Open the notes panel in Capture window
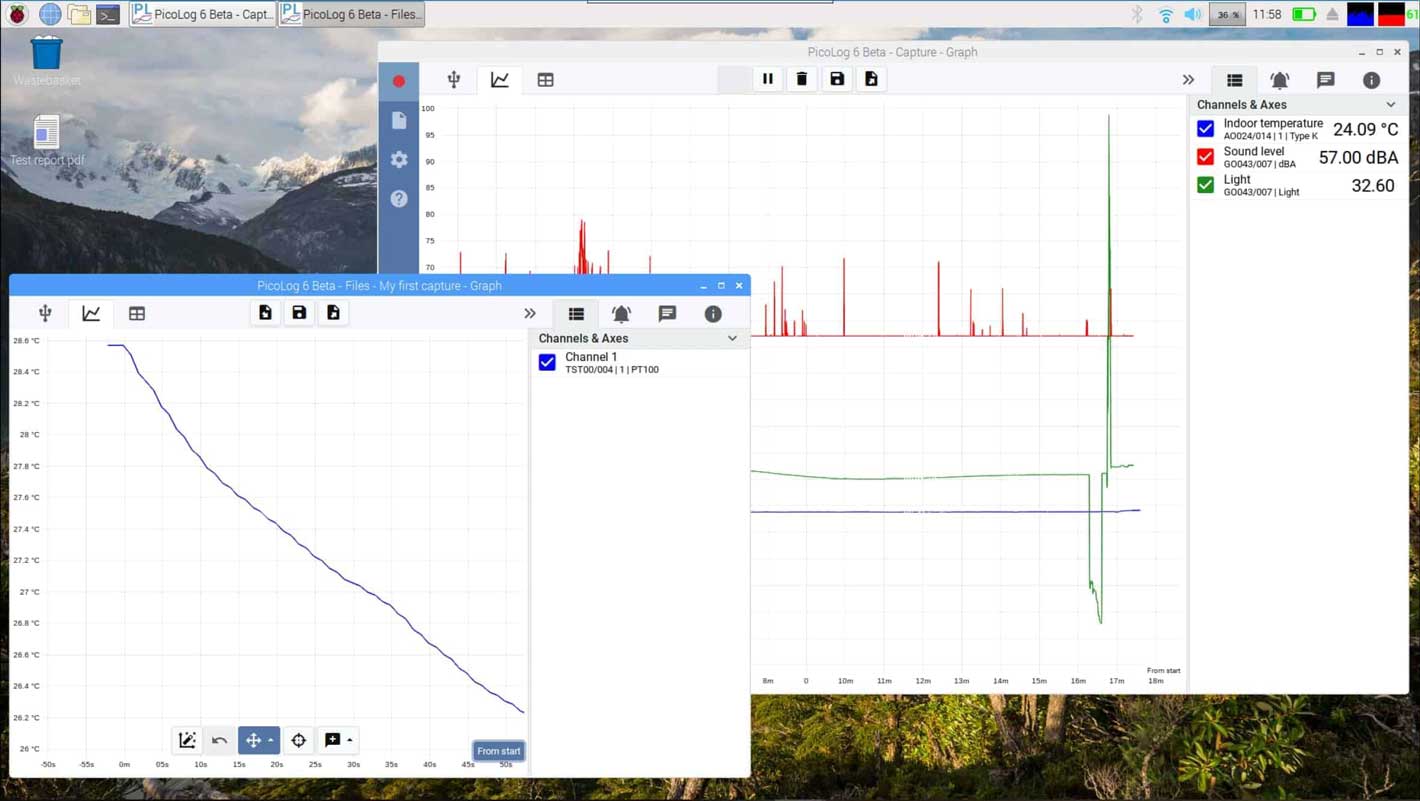Screen dimensions: 1420x801 tap(1325, 80)
